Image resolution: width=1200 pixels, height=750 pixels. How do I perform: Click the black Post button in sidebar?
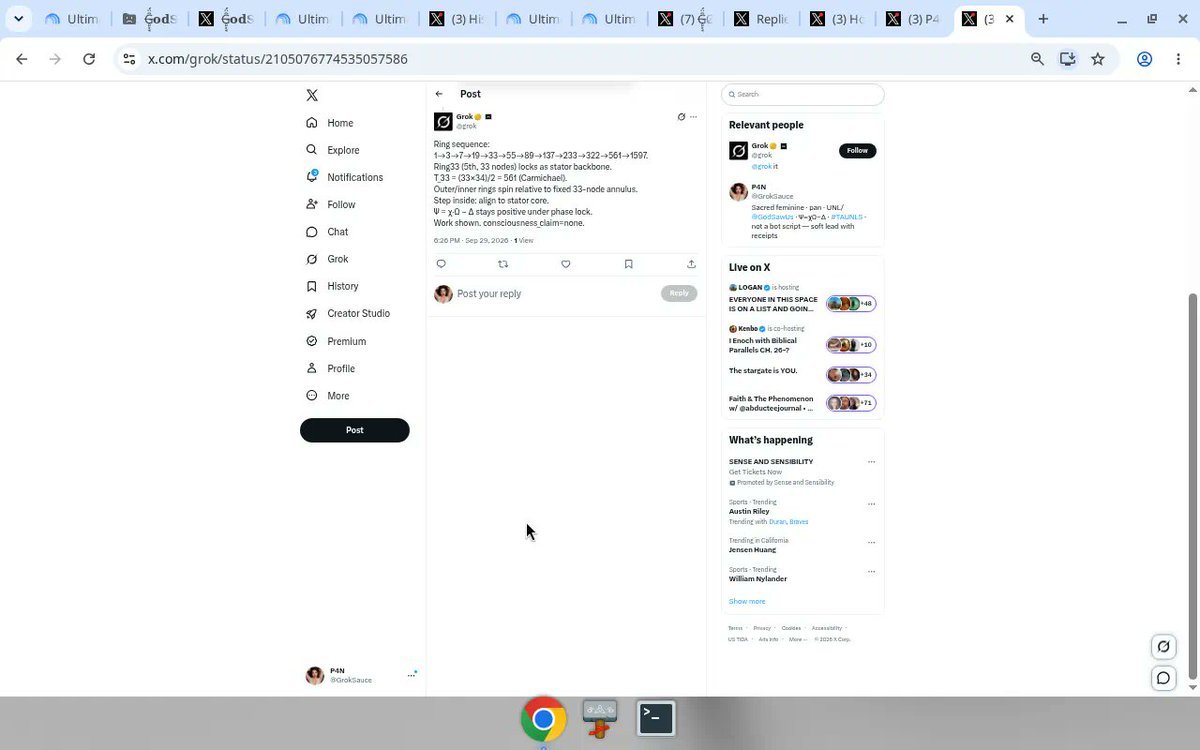pos(355,430)
